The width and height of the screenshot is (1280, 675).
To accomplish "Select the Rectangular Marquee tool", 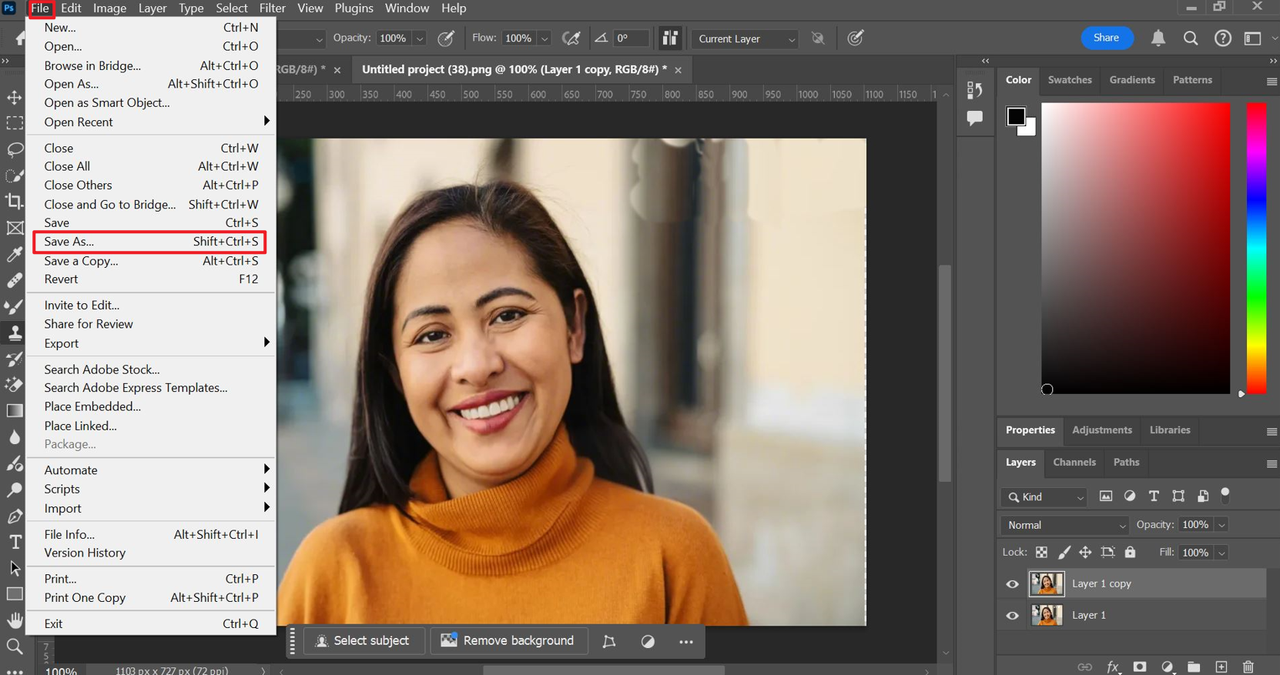I will (14, 123).
